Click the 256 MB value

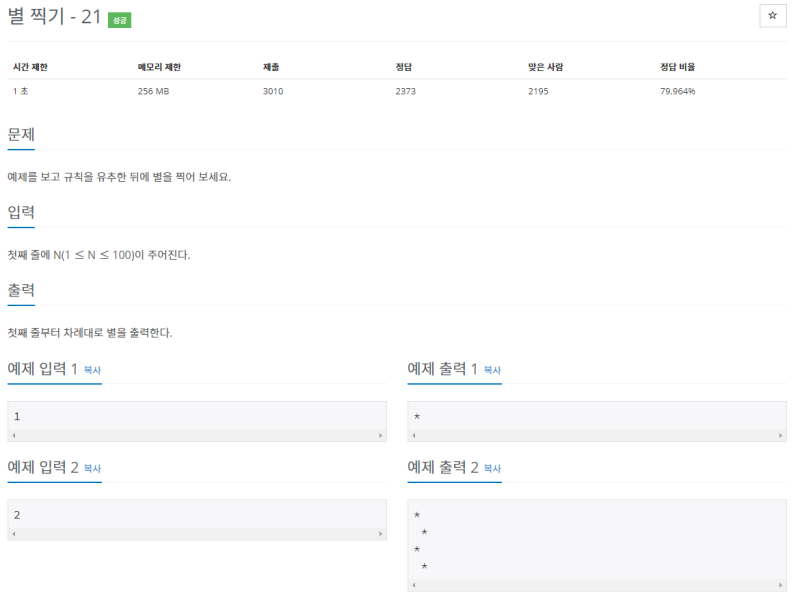tap(154, 91)
